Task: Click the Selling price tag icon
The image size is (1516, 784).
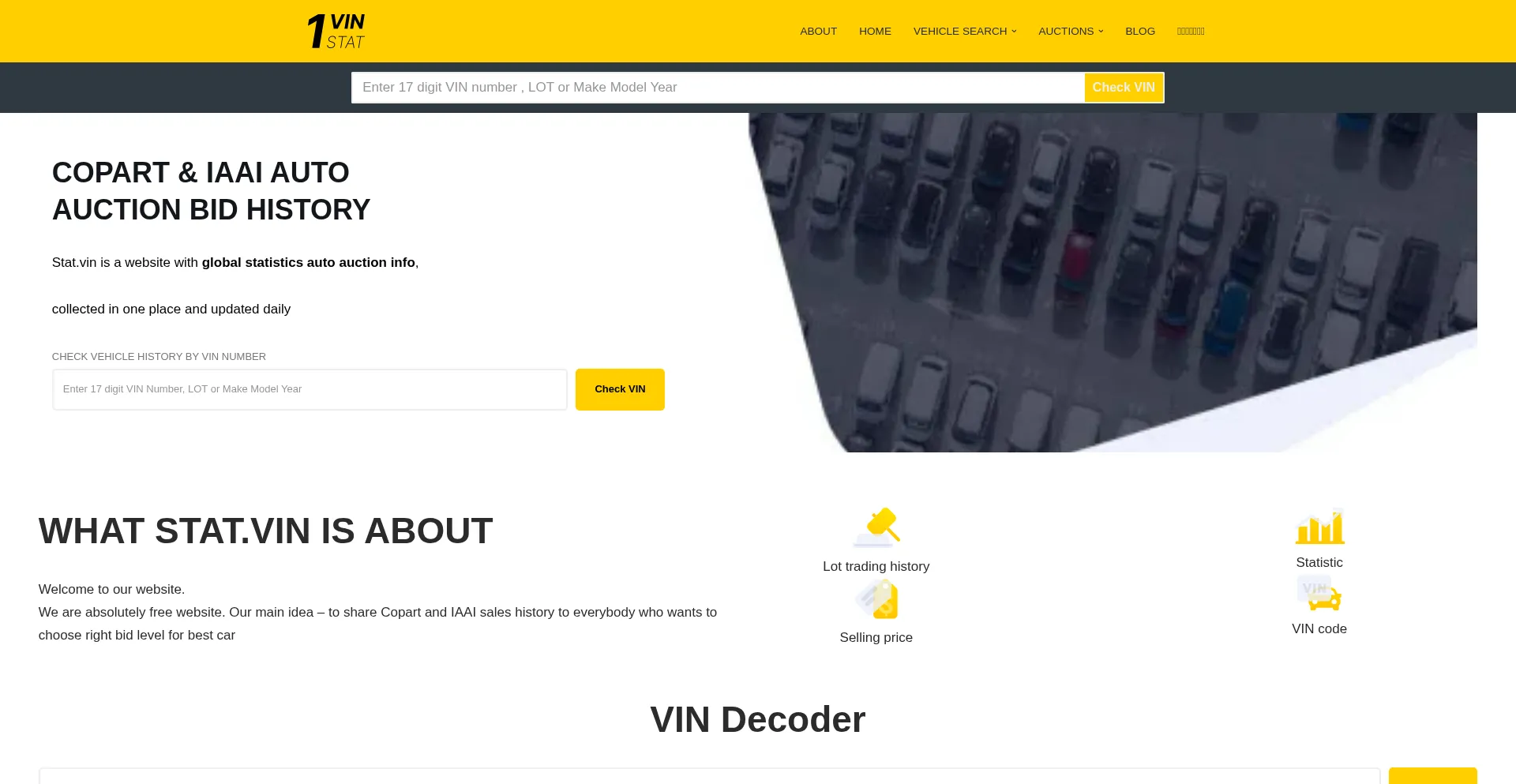Action: (x=876, y=599)
